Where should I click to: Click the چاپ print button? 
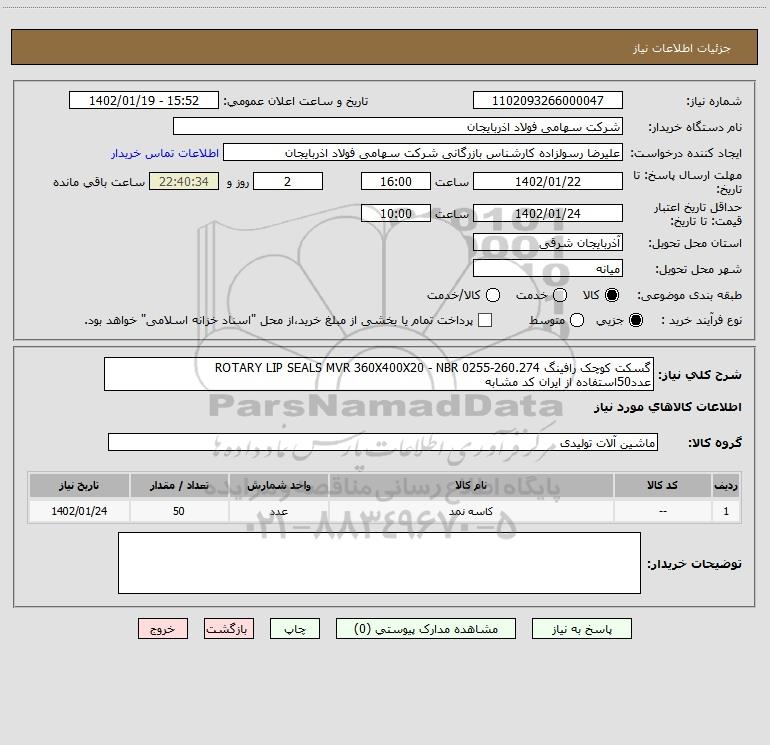(295, 629)
